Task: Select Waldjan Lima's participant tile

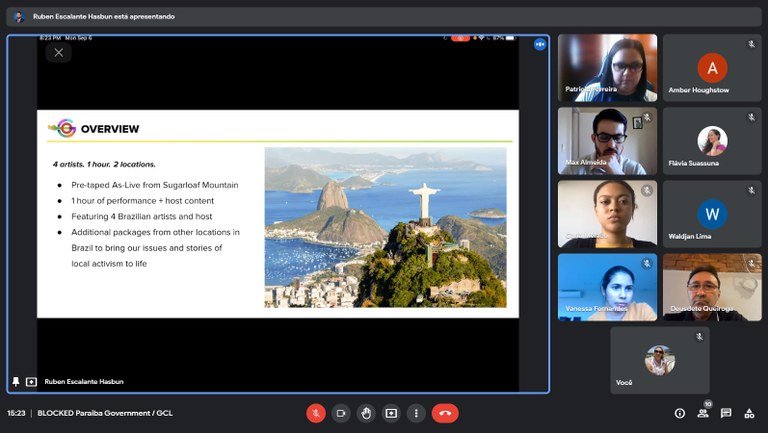Action: (712, 214)
